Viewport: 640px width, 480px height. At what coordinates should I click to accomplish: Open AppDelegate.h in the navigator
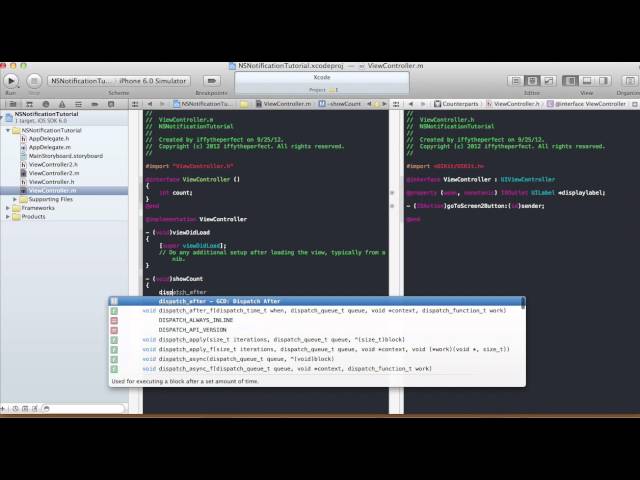pyautogui.click(x=49, y=139)
